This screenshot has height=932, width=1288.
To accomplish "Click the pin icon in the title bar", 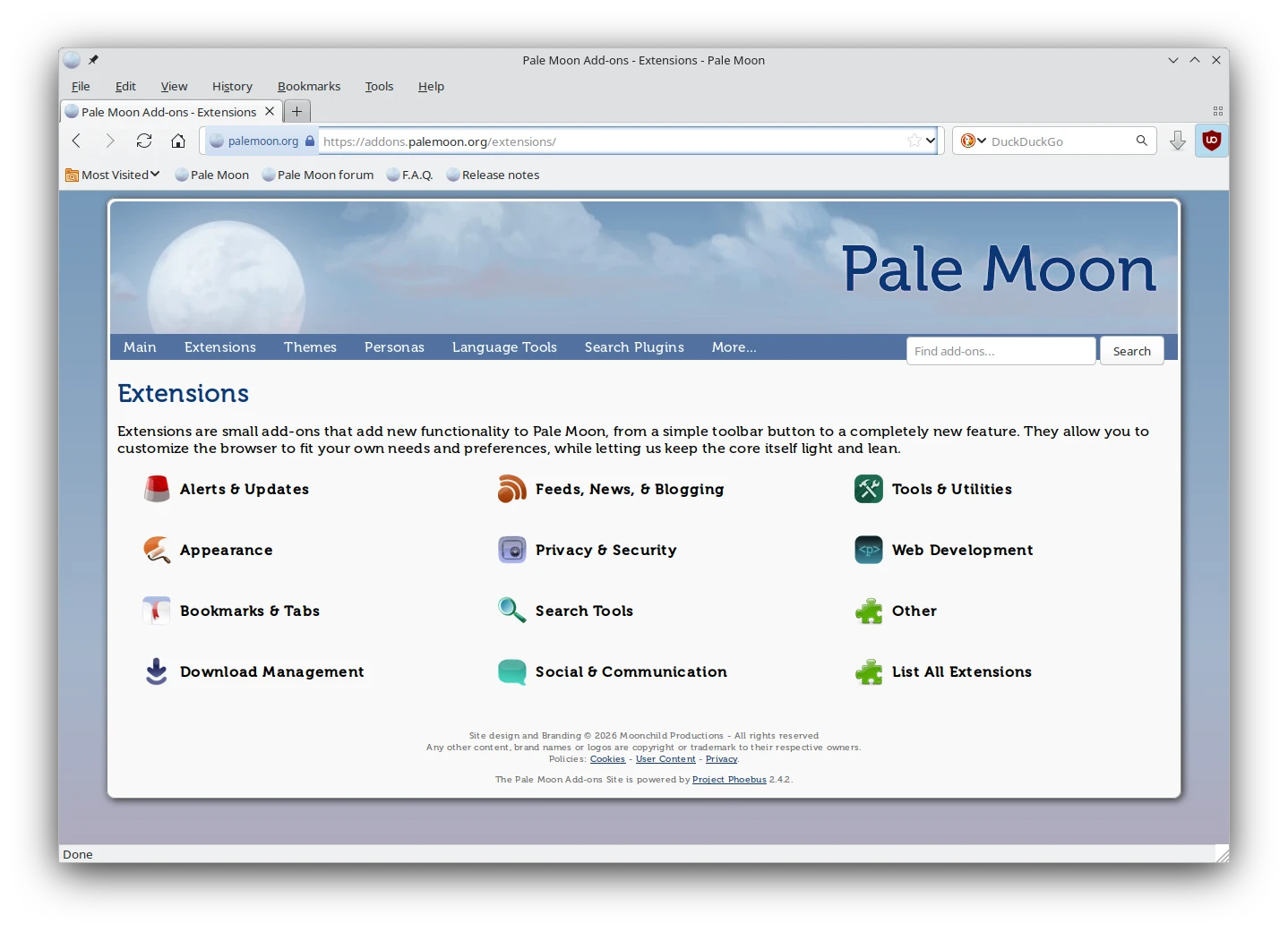I will pyautogui.click(x=93, y=60).
